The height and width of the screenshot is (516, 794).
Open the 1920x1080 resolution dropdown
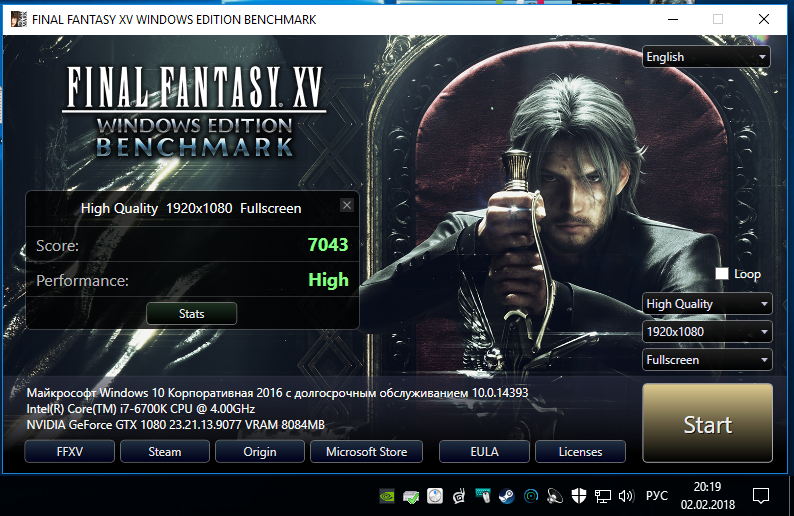click(707, 332)
